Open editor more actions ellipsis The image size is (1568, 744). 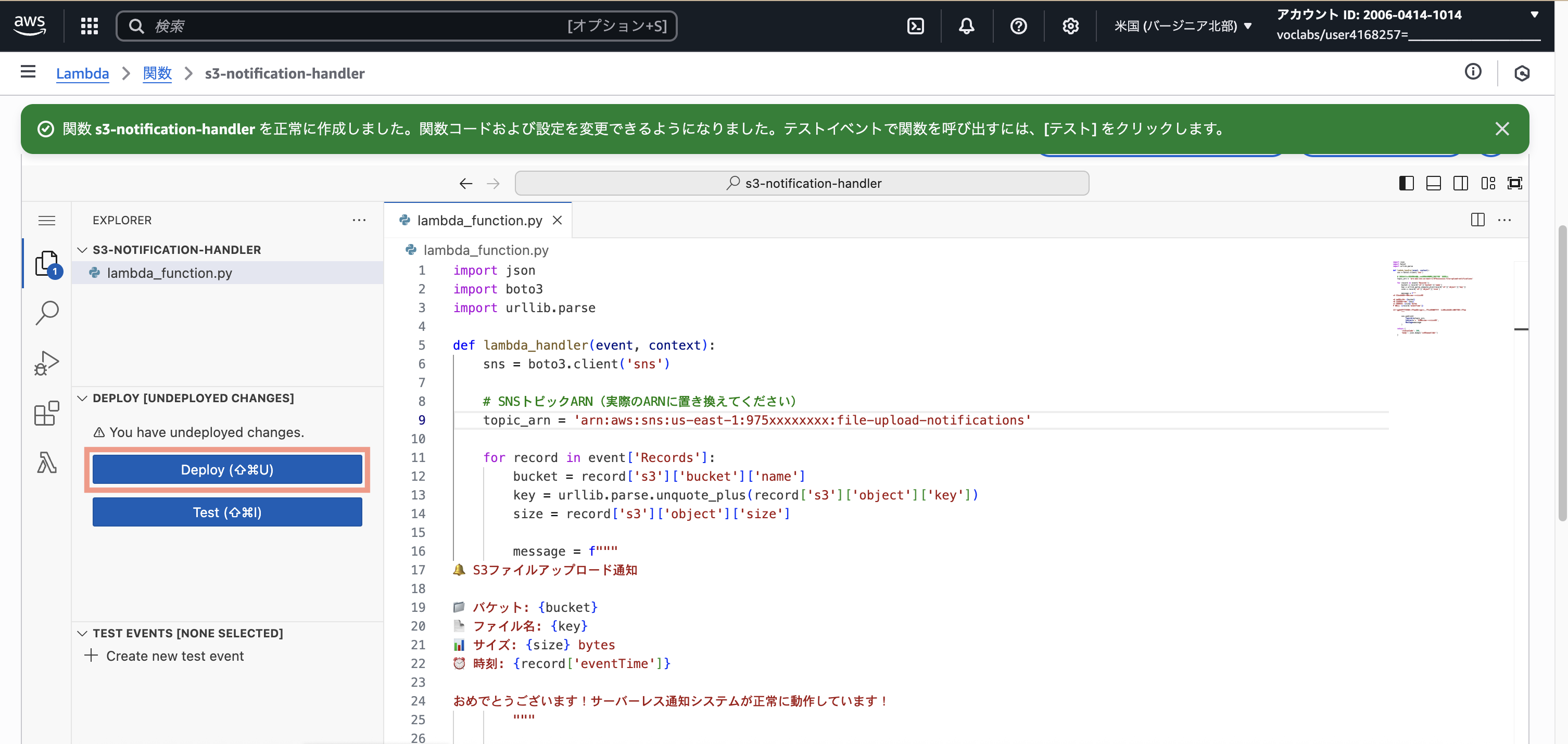[x=1504, y=220]
